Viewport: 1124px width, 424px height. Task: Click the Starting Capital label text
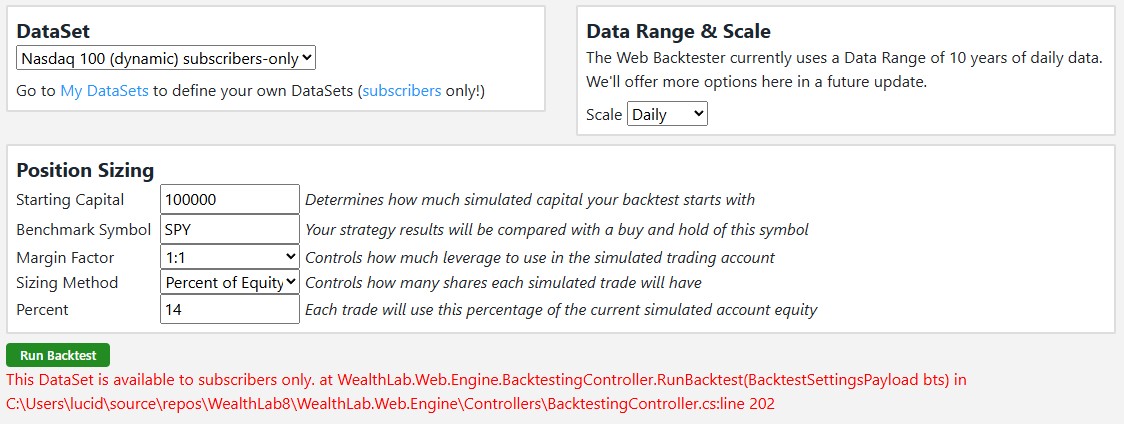pyautogui.click(x=70, y=200)
